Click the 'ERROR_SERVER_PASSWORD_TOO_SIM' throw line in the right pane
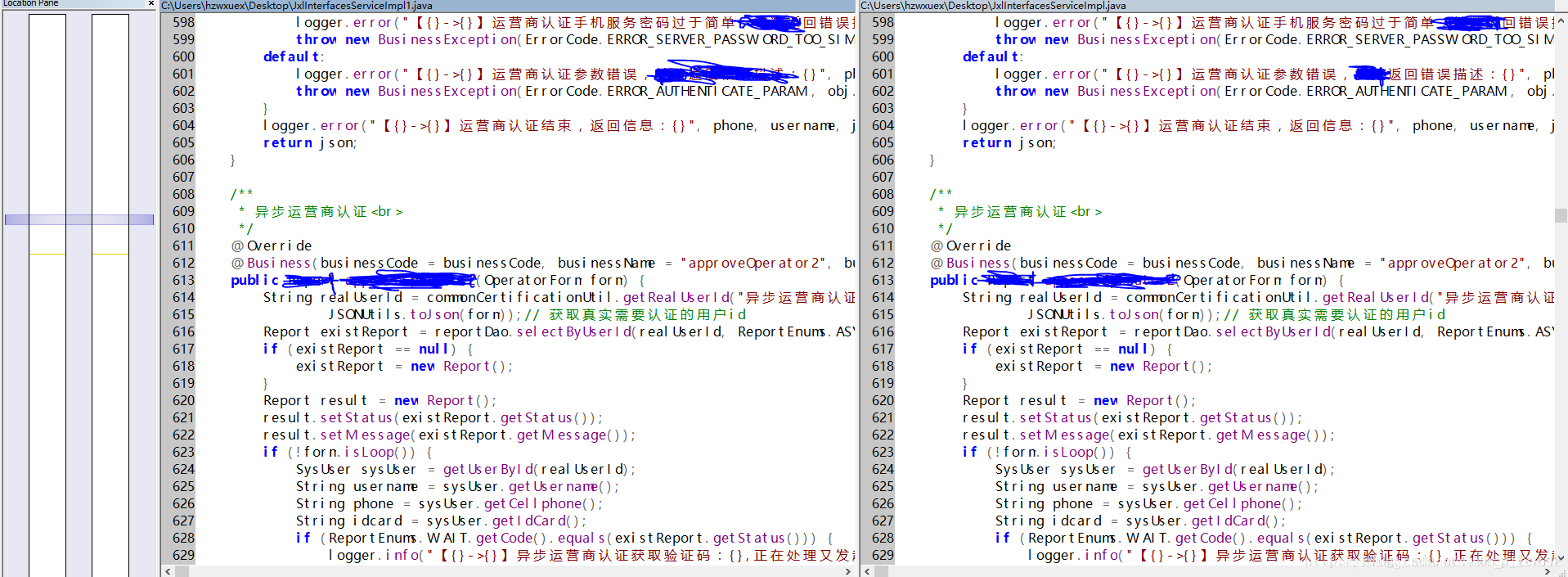This screenshot has width=1568, height=577. [x=1274, y=39]
